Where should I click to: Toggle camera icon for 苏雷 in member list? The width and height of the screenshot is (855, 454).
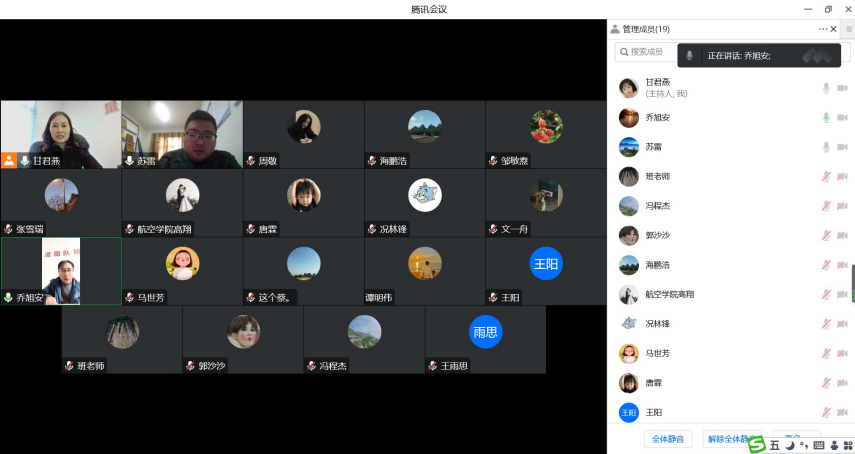[842, 147]
